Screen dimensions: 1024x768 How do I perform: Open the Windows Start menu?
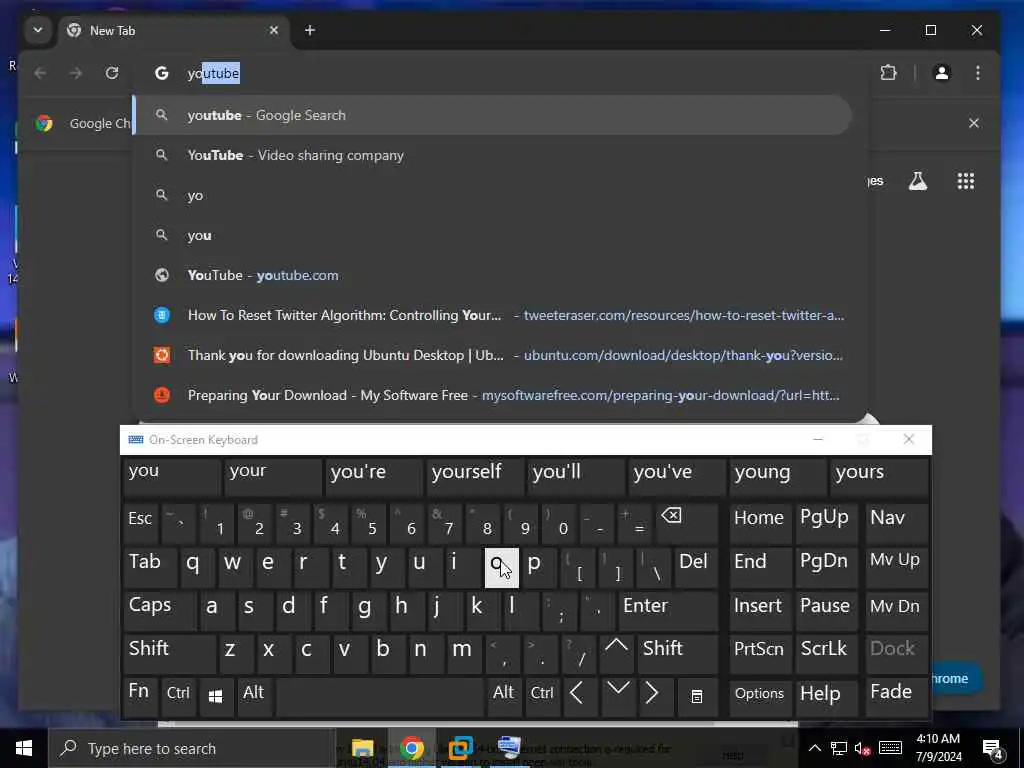(x=24, y=748)
